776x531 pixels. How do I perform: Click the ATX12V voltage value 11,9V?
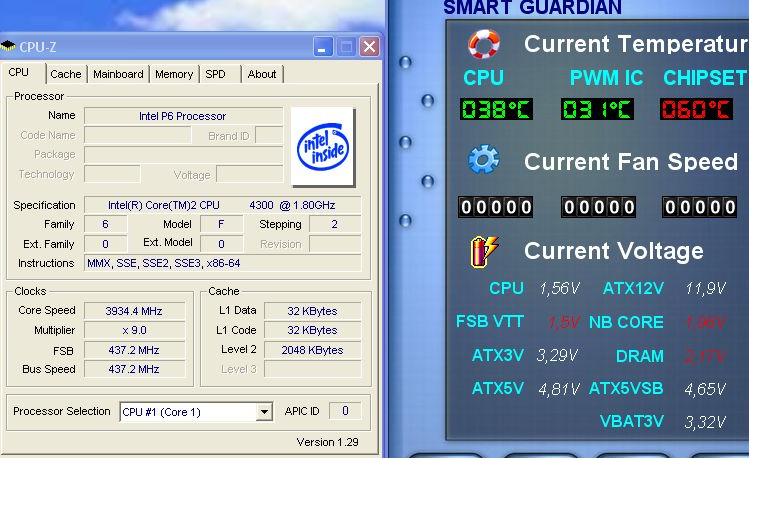(x=705, y=288)
